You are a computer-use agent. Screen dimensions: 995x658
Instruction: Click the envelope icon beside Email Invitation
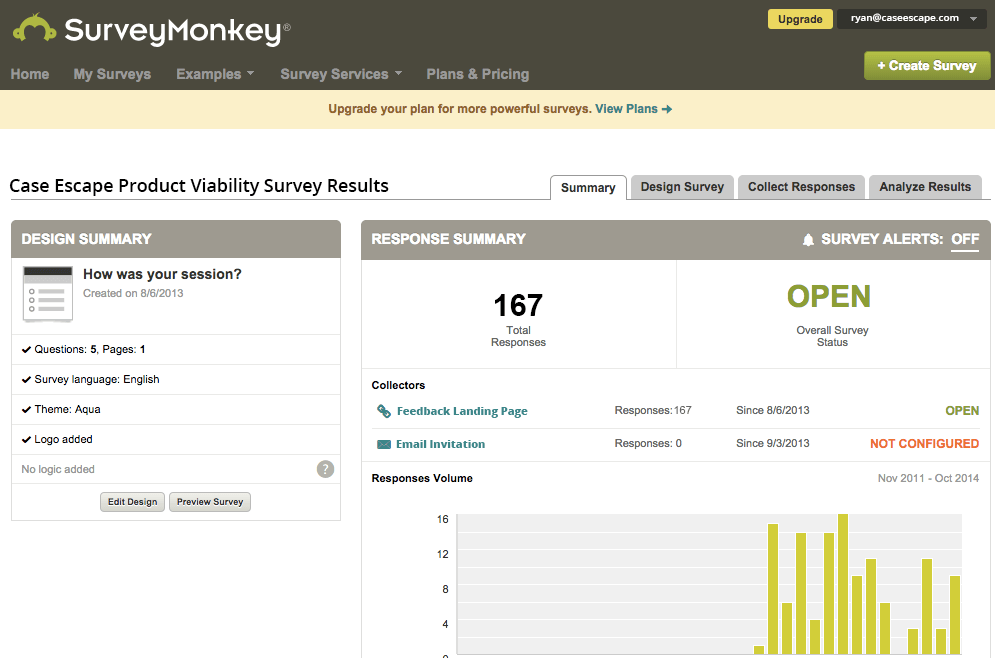[x=384, y=444]
